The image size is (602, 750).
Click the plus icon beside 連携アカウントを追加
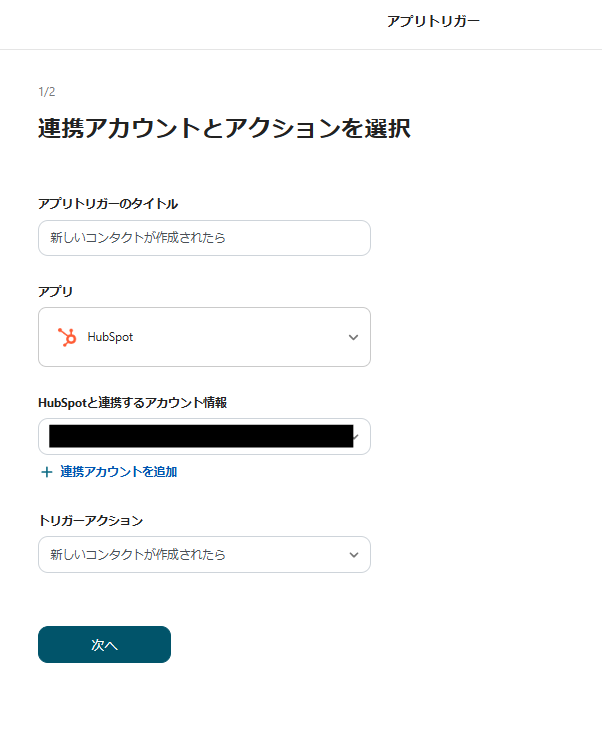pyautogui.click(x=46, y=472)
